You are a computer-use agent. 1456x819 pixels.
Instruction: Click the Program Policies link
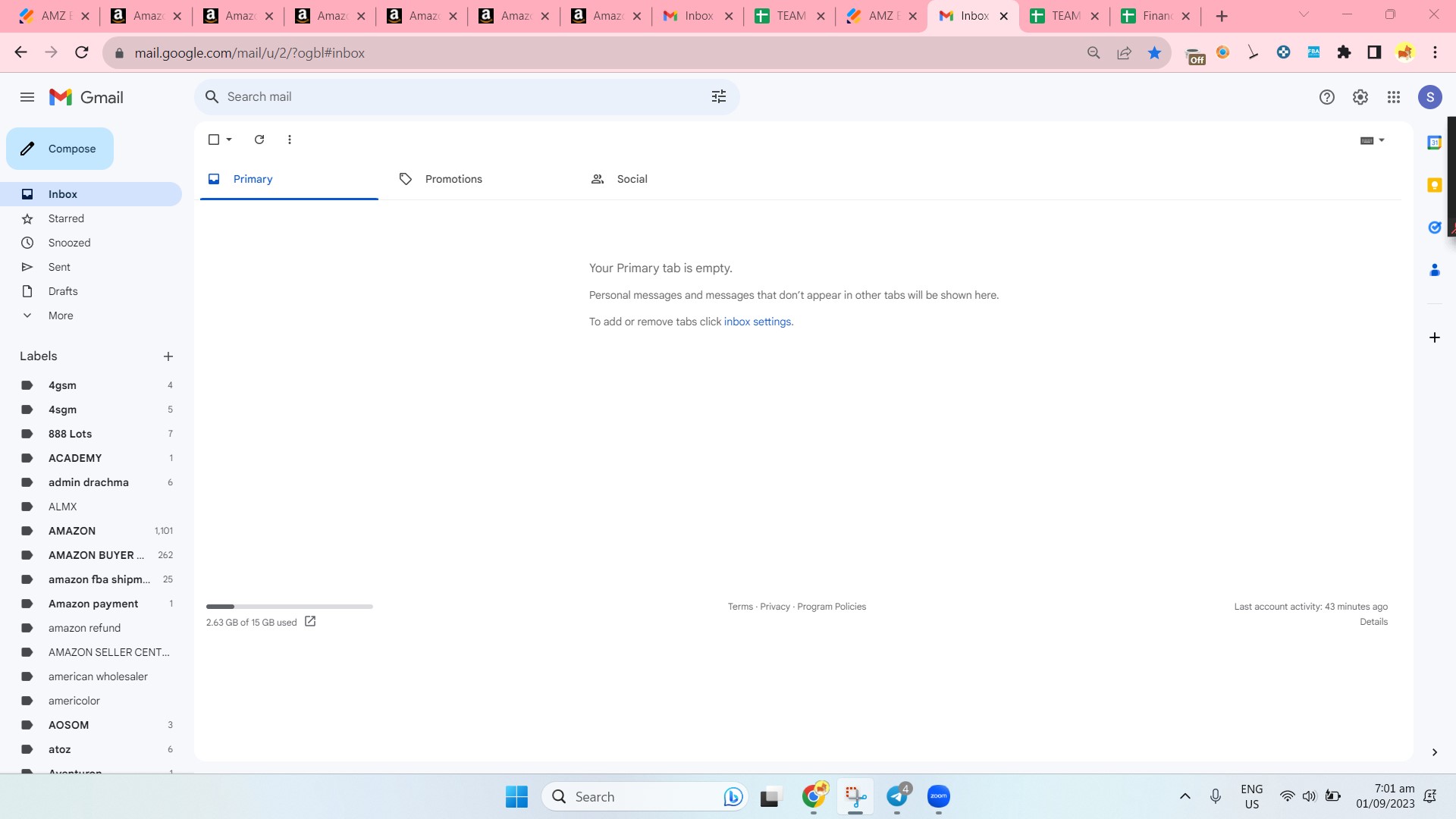pyautogui.click(x=831, y=607)
